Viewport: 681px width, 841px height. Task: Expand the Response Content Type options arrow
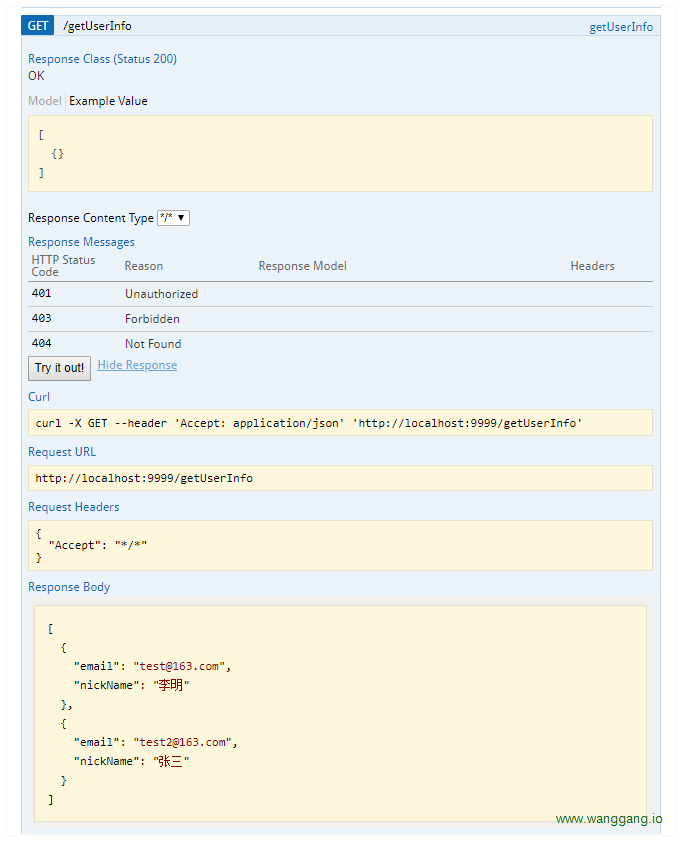(183, 218)
